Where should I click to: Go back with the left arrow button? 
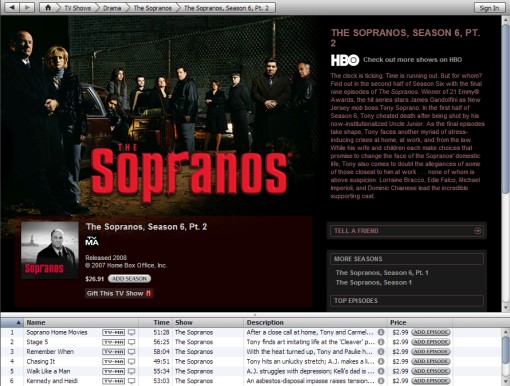(x=12, y=7)
